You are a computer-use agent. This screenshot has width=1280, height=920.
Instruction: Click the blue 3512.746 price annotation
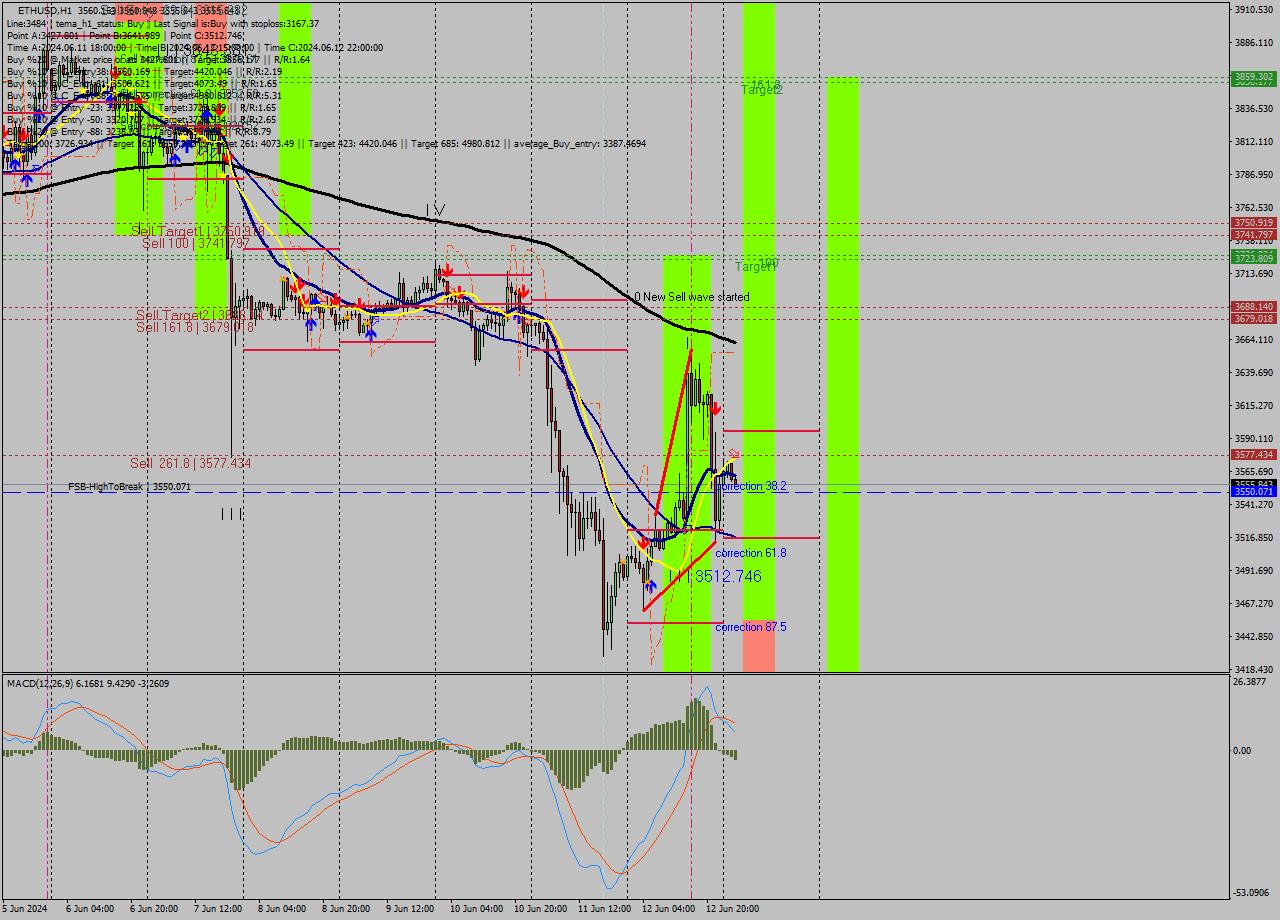(727, 576)
